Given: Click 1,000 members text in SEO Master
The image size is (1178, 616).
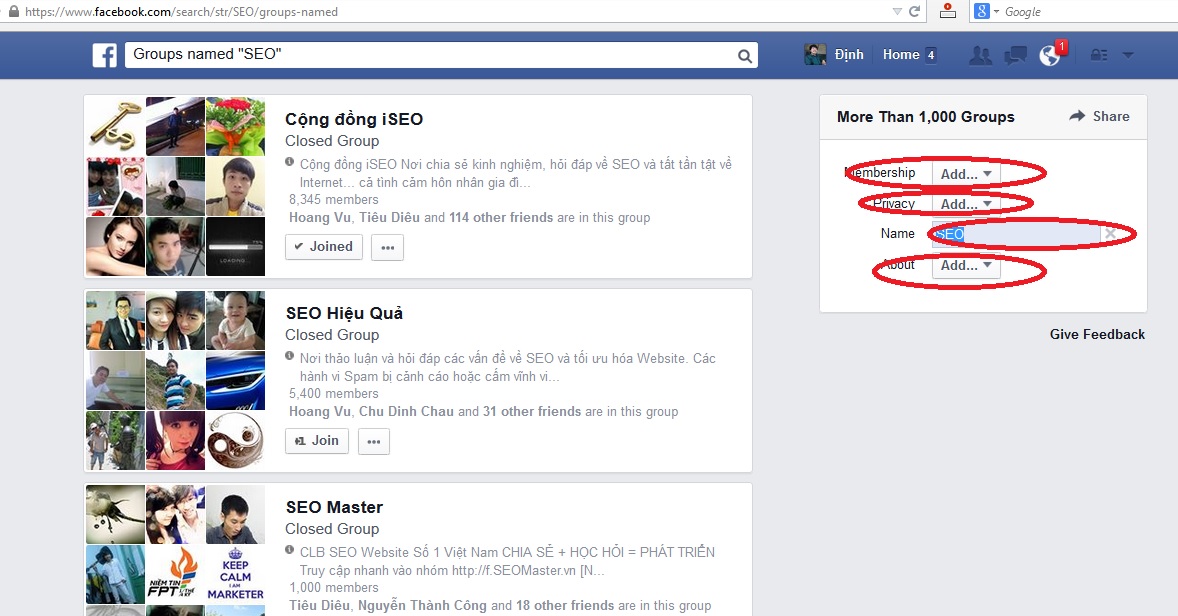Looking at the screenshot, I should pos(334,587).
